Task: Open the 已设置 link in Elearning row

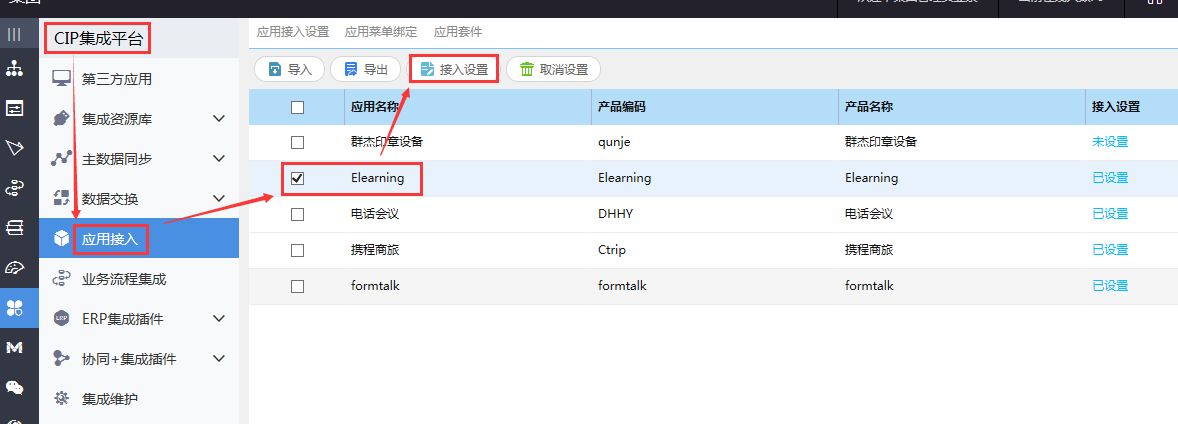Action: pos(1110,178)
